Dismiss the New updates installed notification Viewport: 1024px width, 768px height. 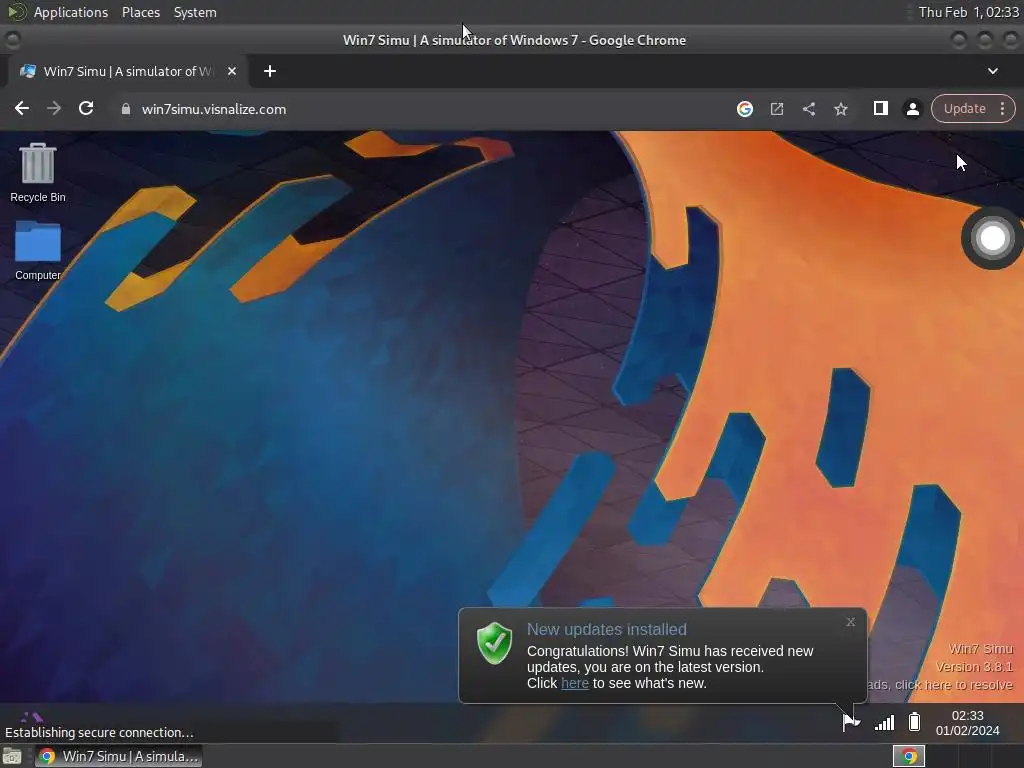click(850, 622)
